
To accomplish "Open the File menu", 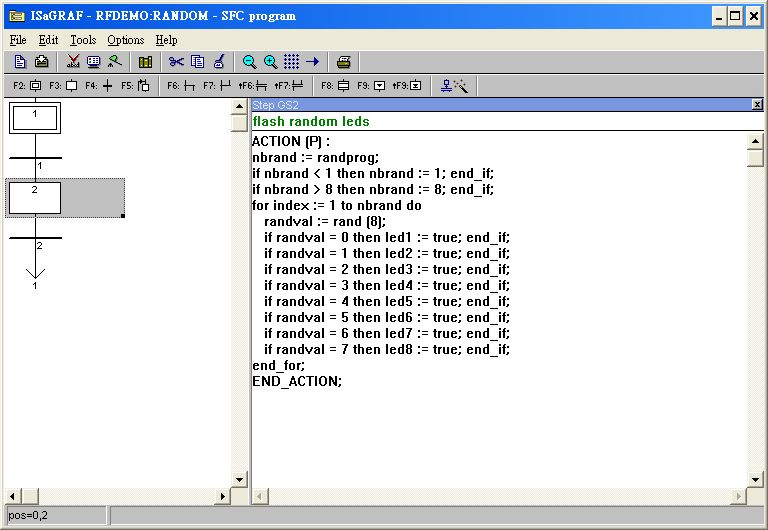I will coord(18,40).
